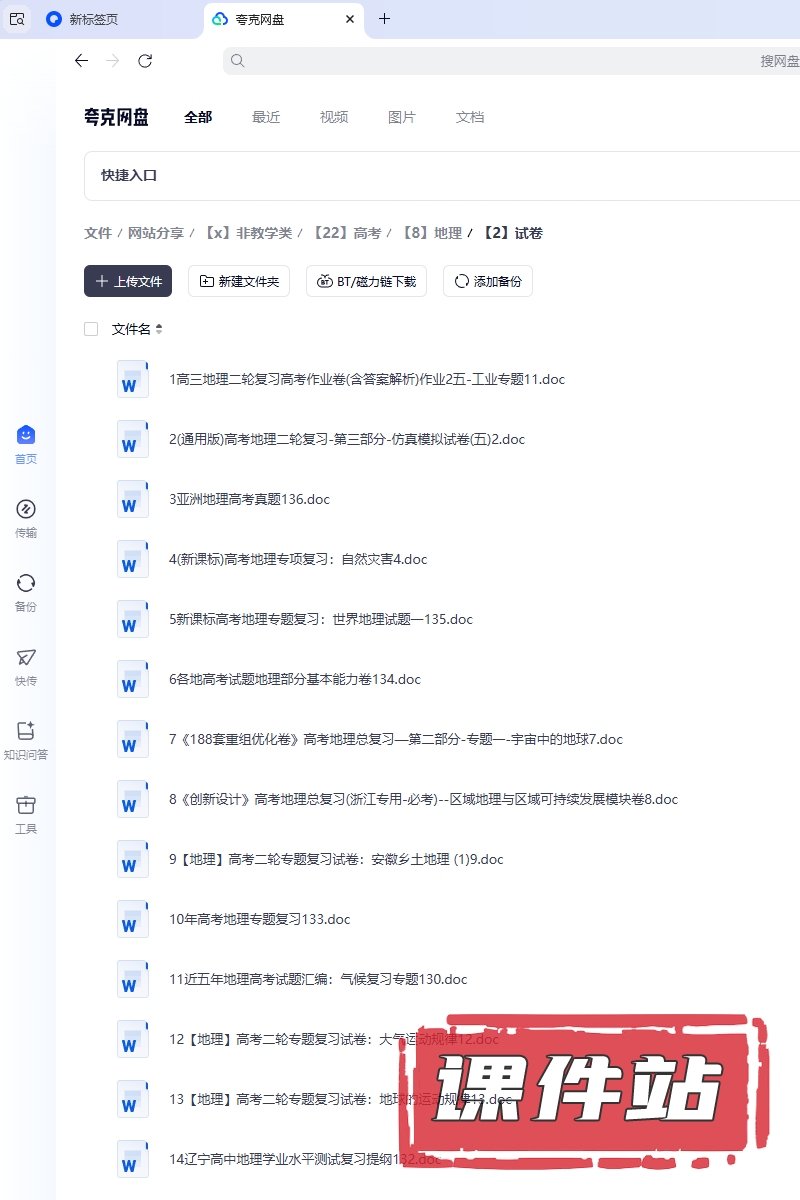Open file 3亚洲地理高考真题136.doc
The height and width of the screenshot is (1200, 800).
250,499
